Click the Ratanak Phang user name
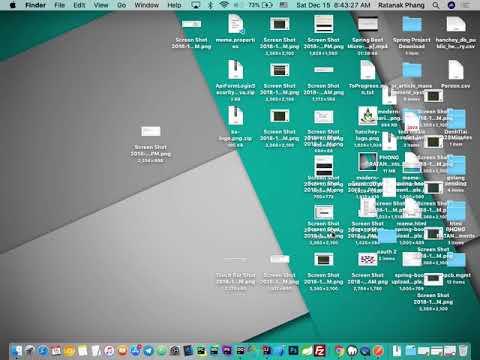 [401, 5]
